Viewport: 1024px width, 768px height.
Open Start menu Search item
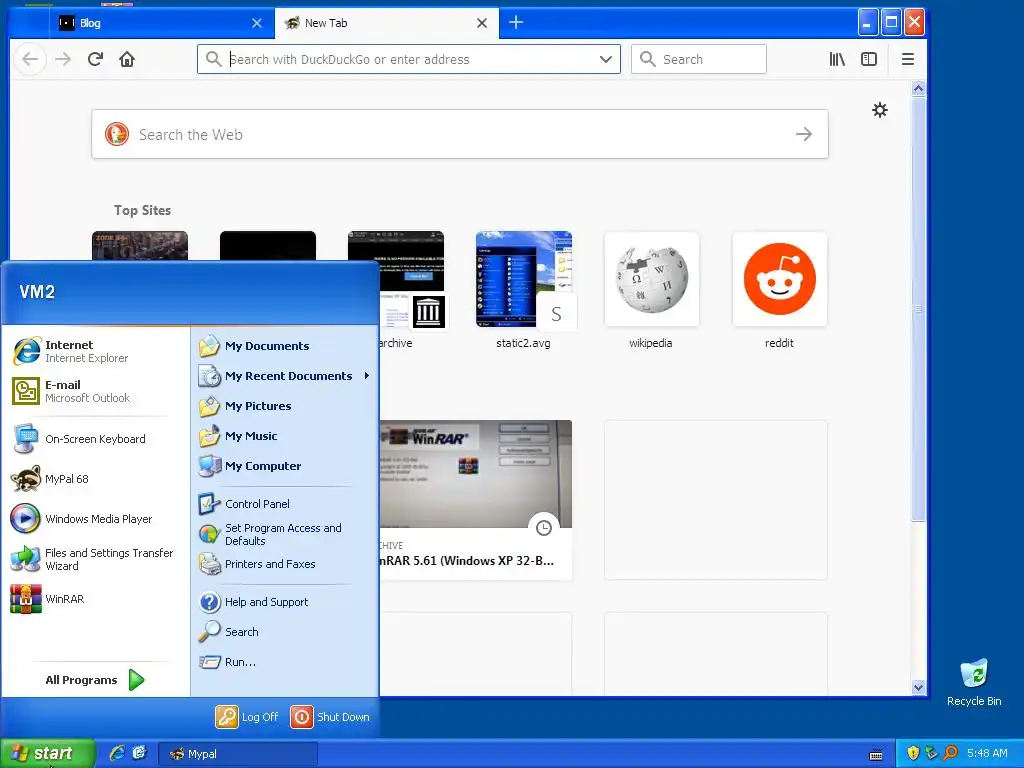point(285,632)
